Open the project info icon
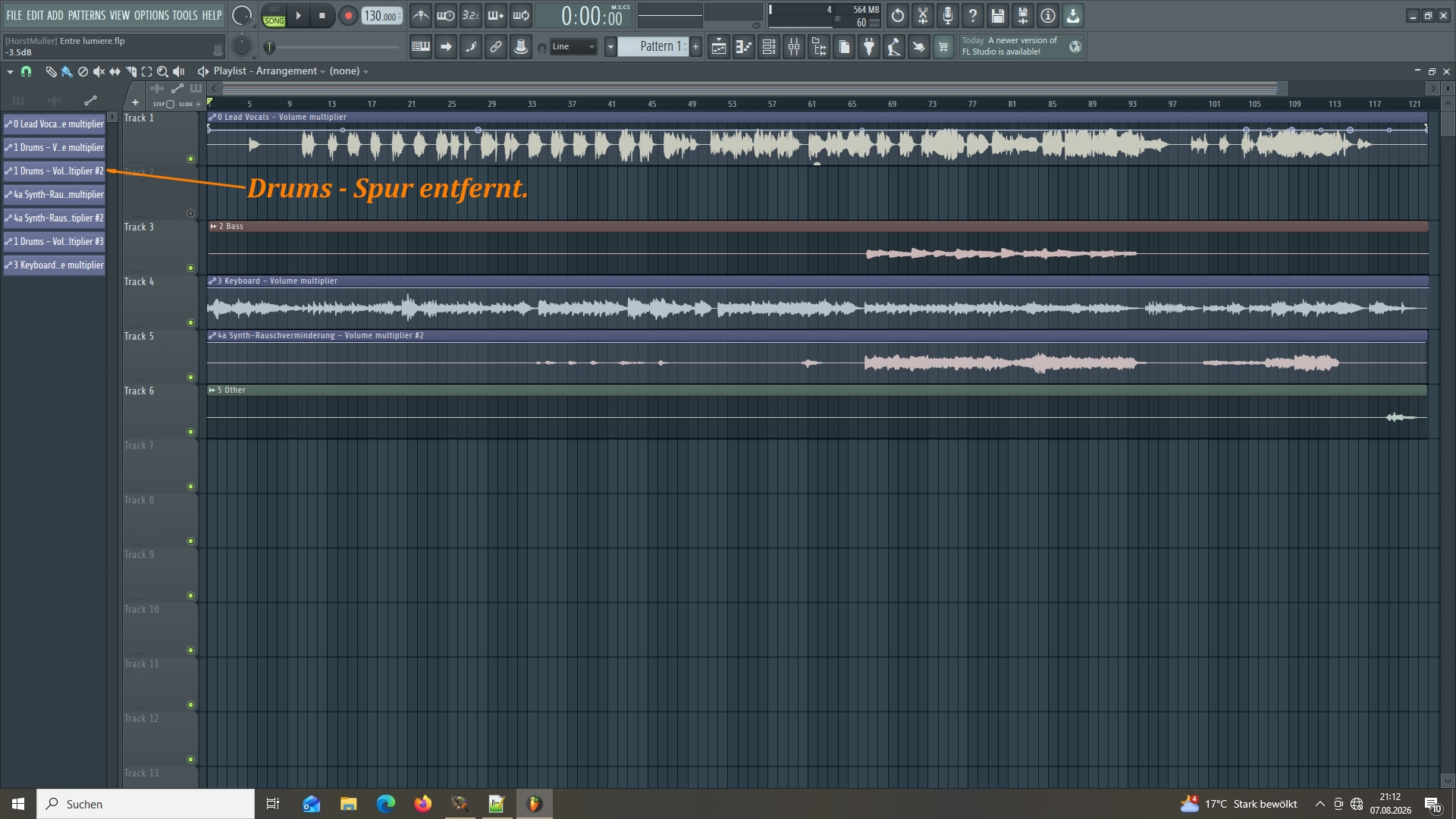 point(1048,16)
